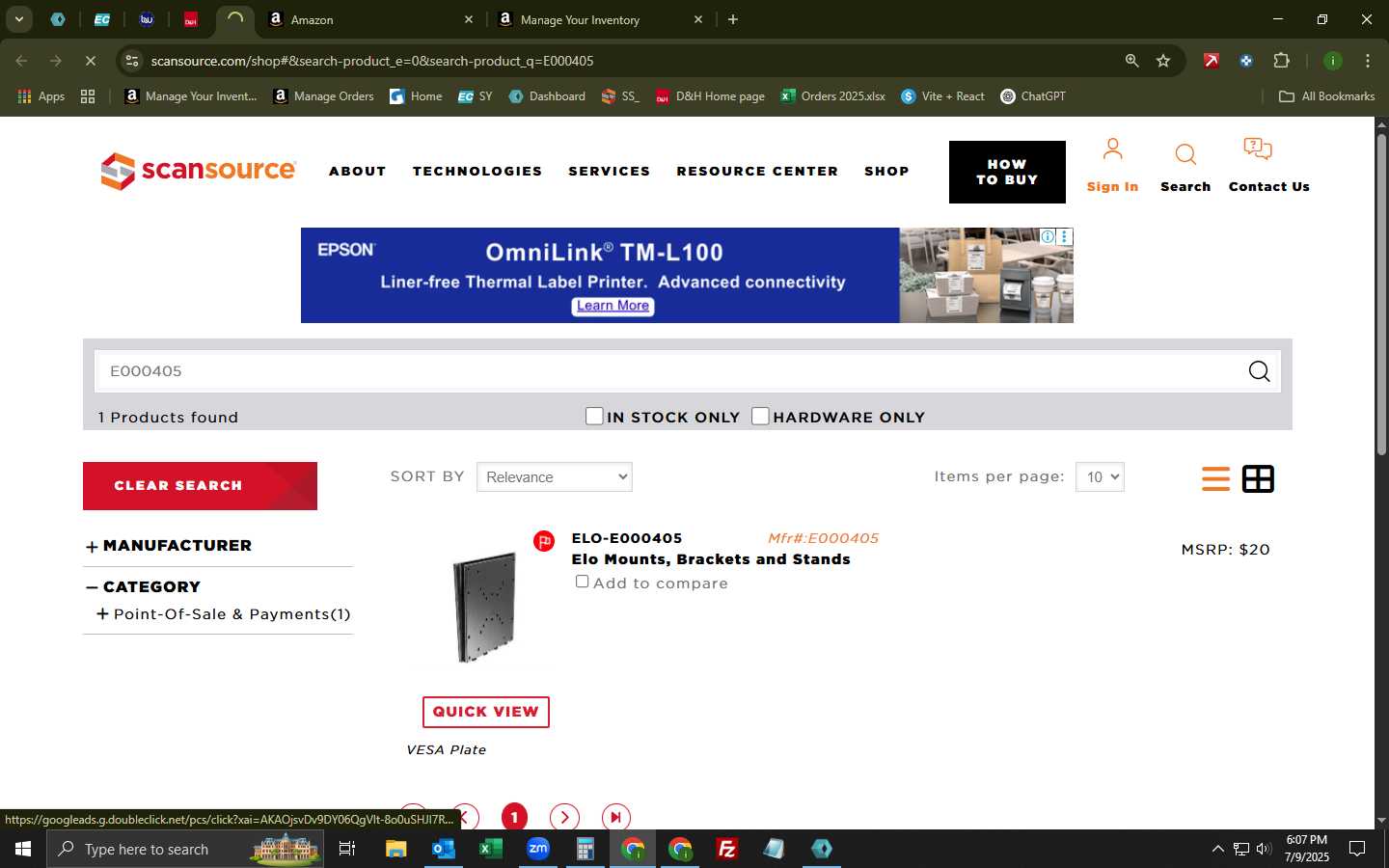Screen dimensions: 1389x868
Task: Bookmark this page with star icon
Action: click(1163, 61)
